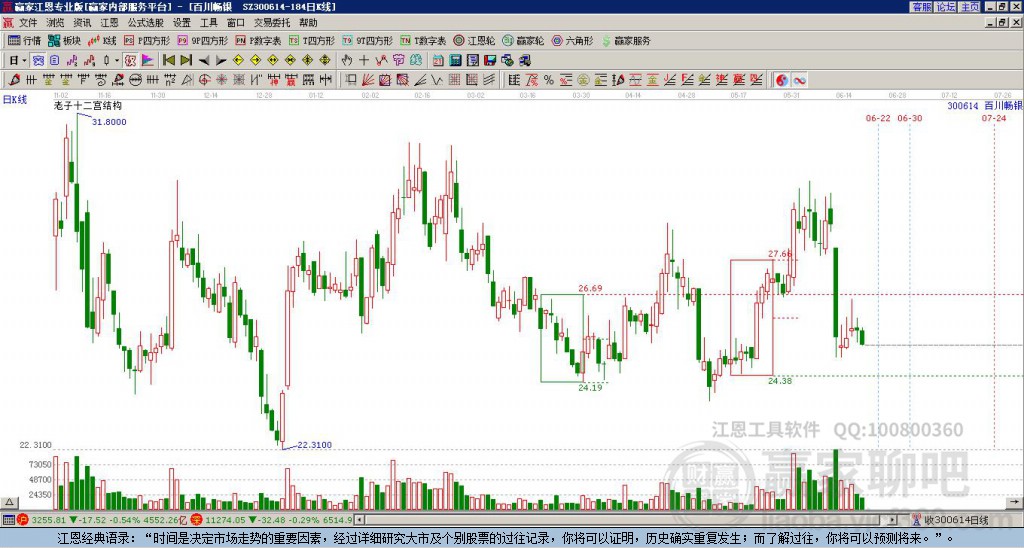
Task: Click the 老子十二宫结构 chart title
Action: pyautogui.click(x=88, y=105)
